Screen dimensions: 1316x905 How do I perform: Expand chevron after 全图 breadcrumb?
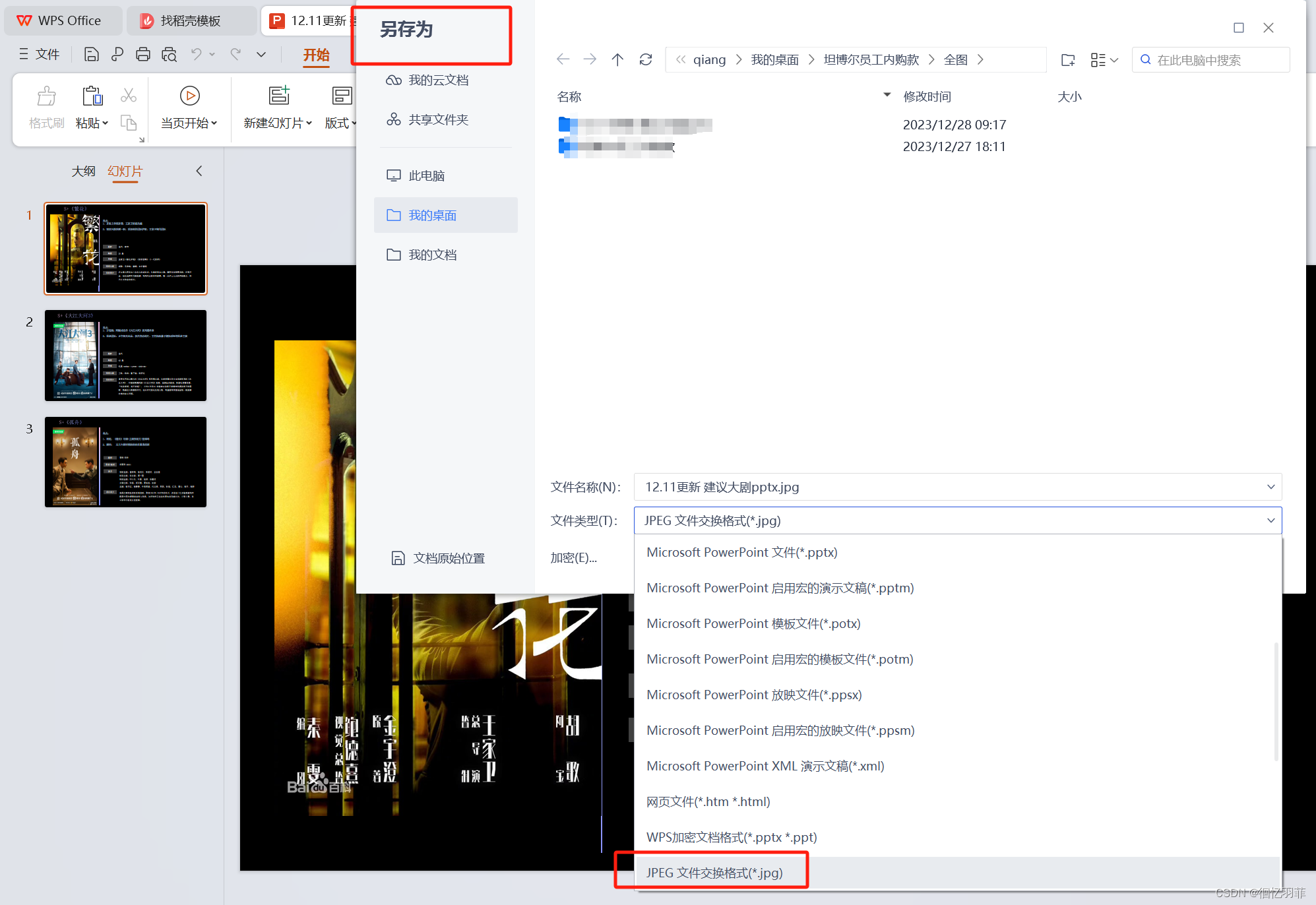pos(980,59)
